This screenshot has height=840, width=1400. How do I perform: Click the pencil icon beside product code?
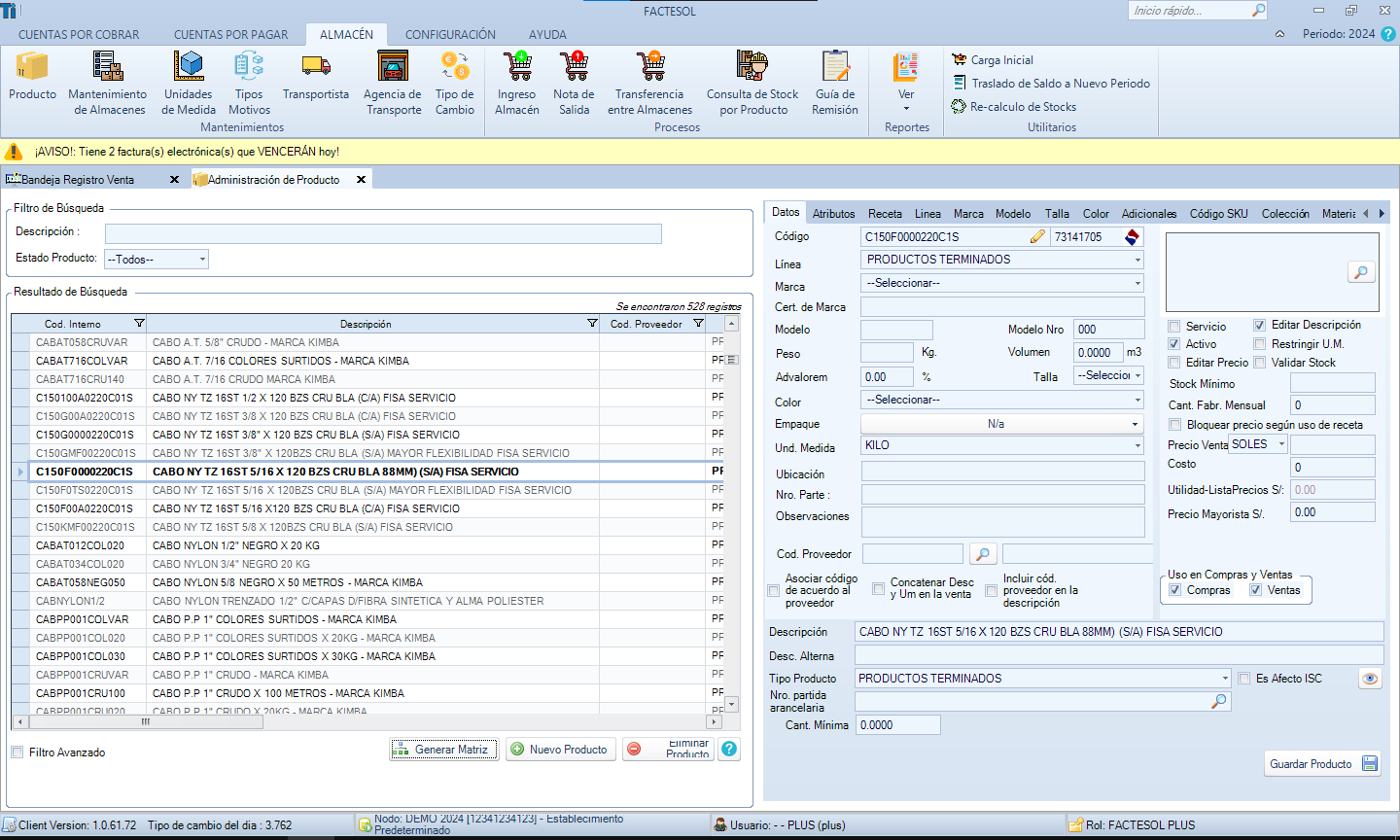tap(1037, 236)
